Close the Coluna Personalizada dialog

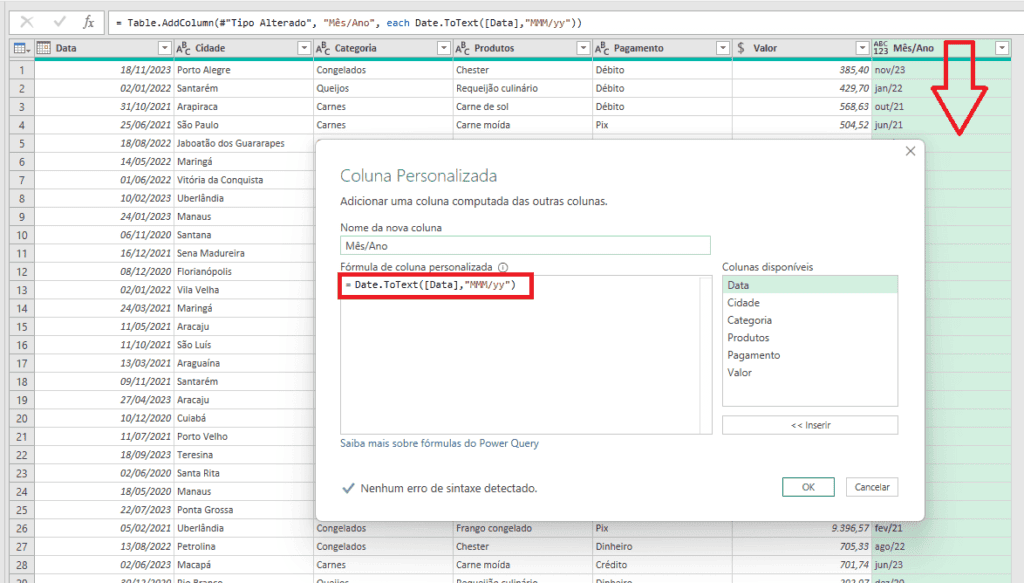(x=910, y=151)
